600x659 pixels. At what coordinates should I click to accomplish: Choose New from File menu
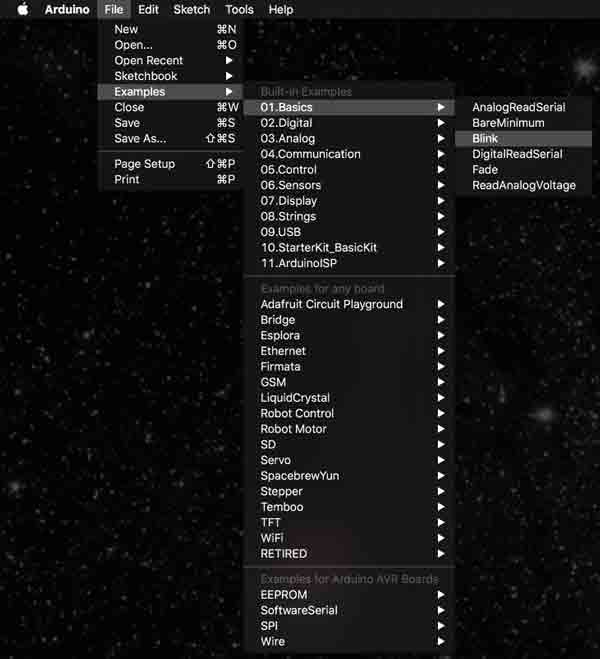coord(170,29)
